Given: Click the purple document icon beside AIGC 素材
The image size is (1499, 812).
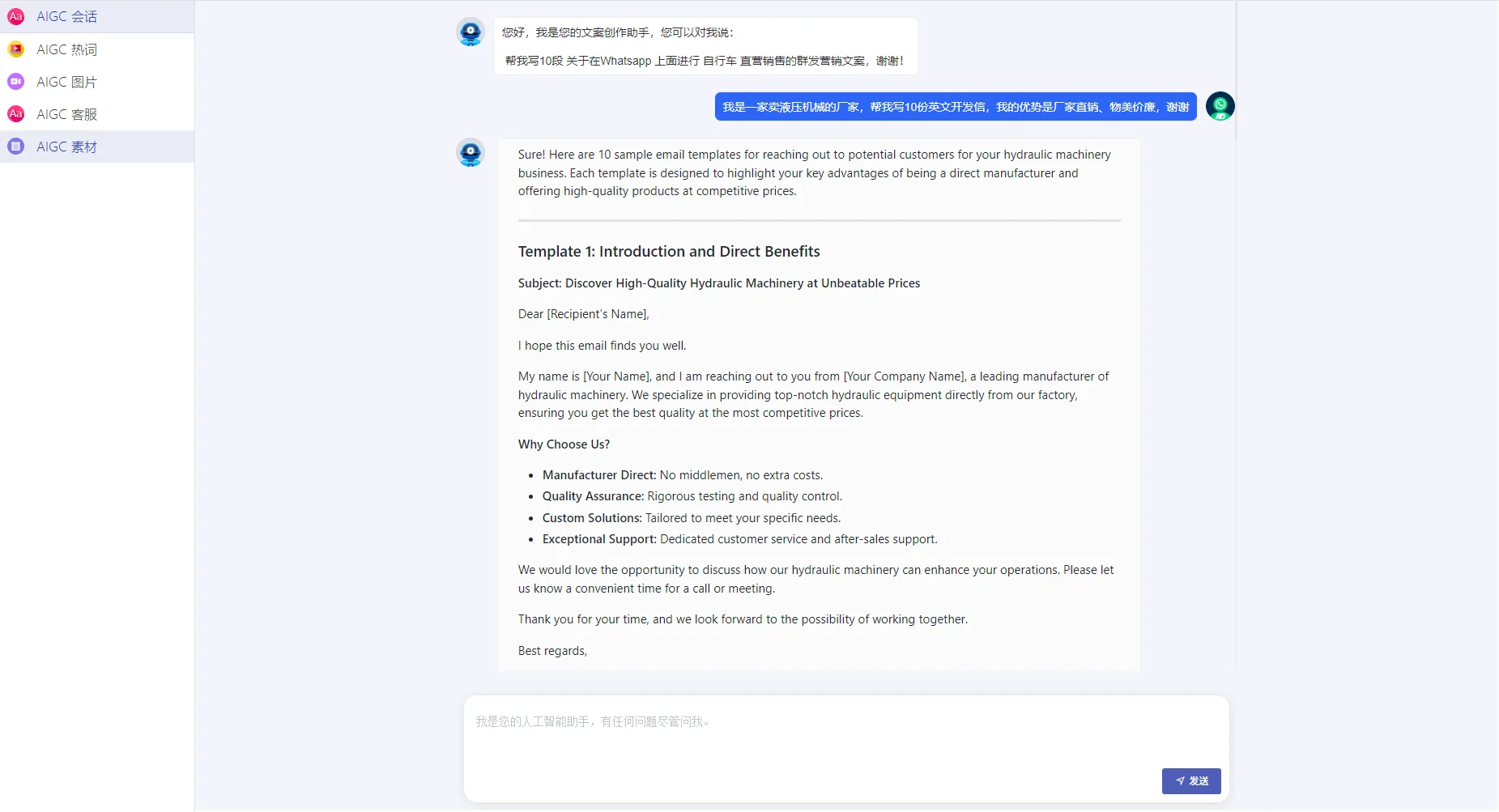Looking at the screenshot, I should pos(15,147).
